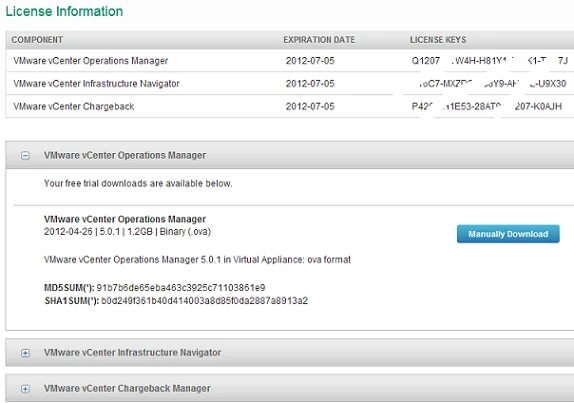Click the Operations Manager panel header title
The height and width of the screenshot is (403, 574).
point(125,155)
